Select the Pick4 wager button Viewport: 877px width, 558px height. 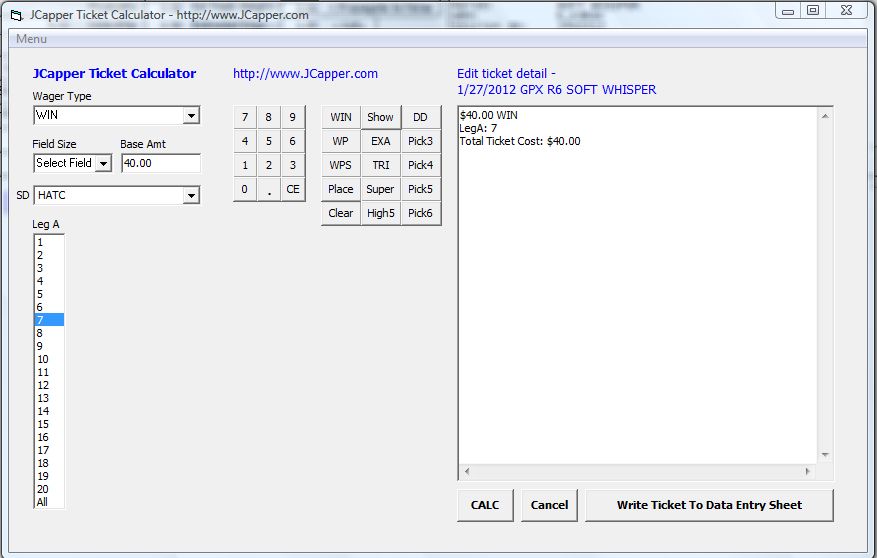tap(421, 165)
